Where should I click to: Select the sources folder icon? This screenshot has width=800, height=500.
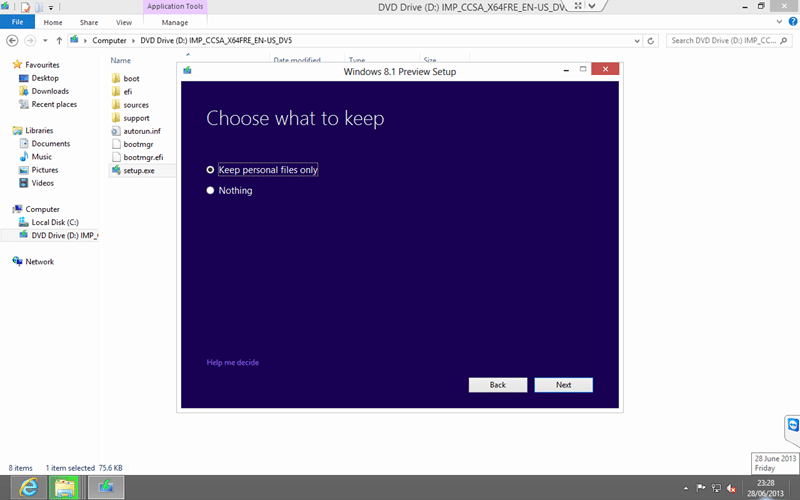tap(116, 105)
